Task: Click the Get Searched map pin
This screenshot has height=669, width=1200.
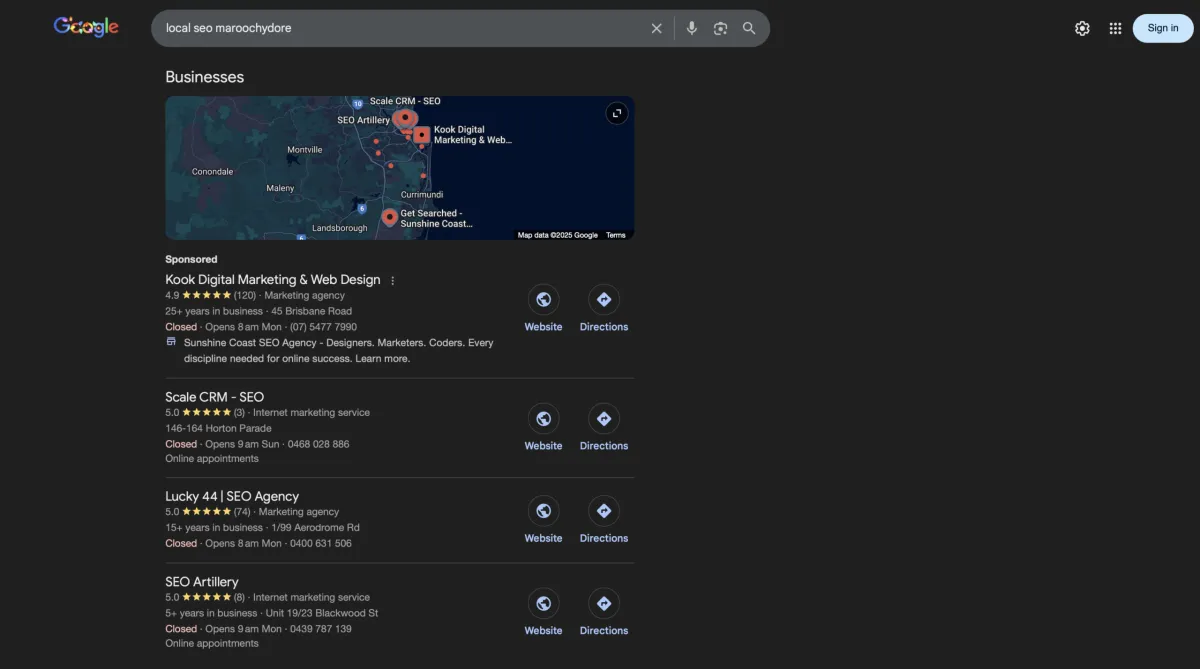Action: tap(390, 217)
